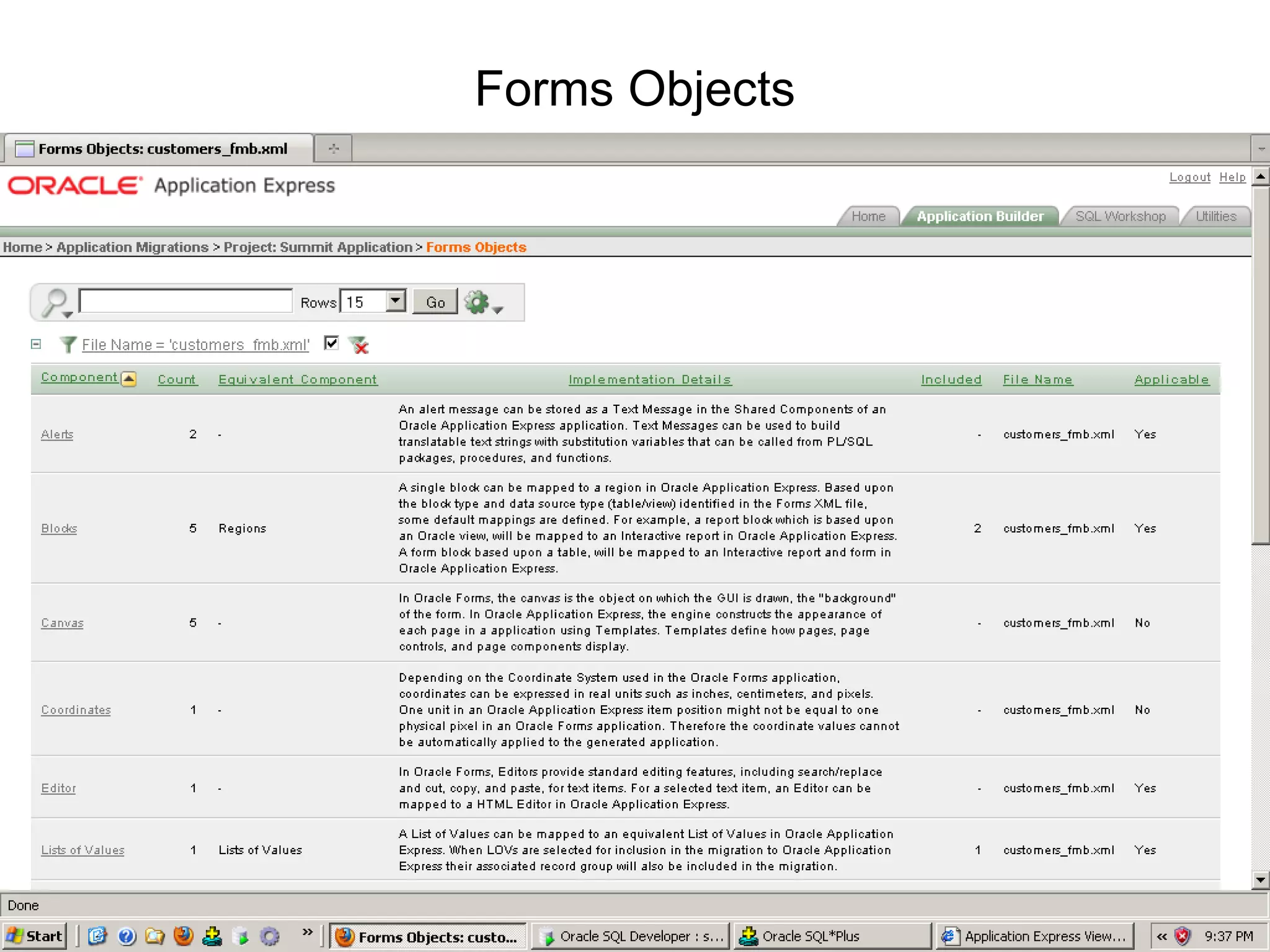Screen dimensions: 1270x952
Task: Click the vertical scrollbar thumb
Action: (x=1261, y=366)
